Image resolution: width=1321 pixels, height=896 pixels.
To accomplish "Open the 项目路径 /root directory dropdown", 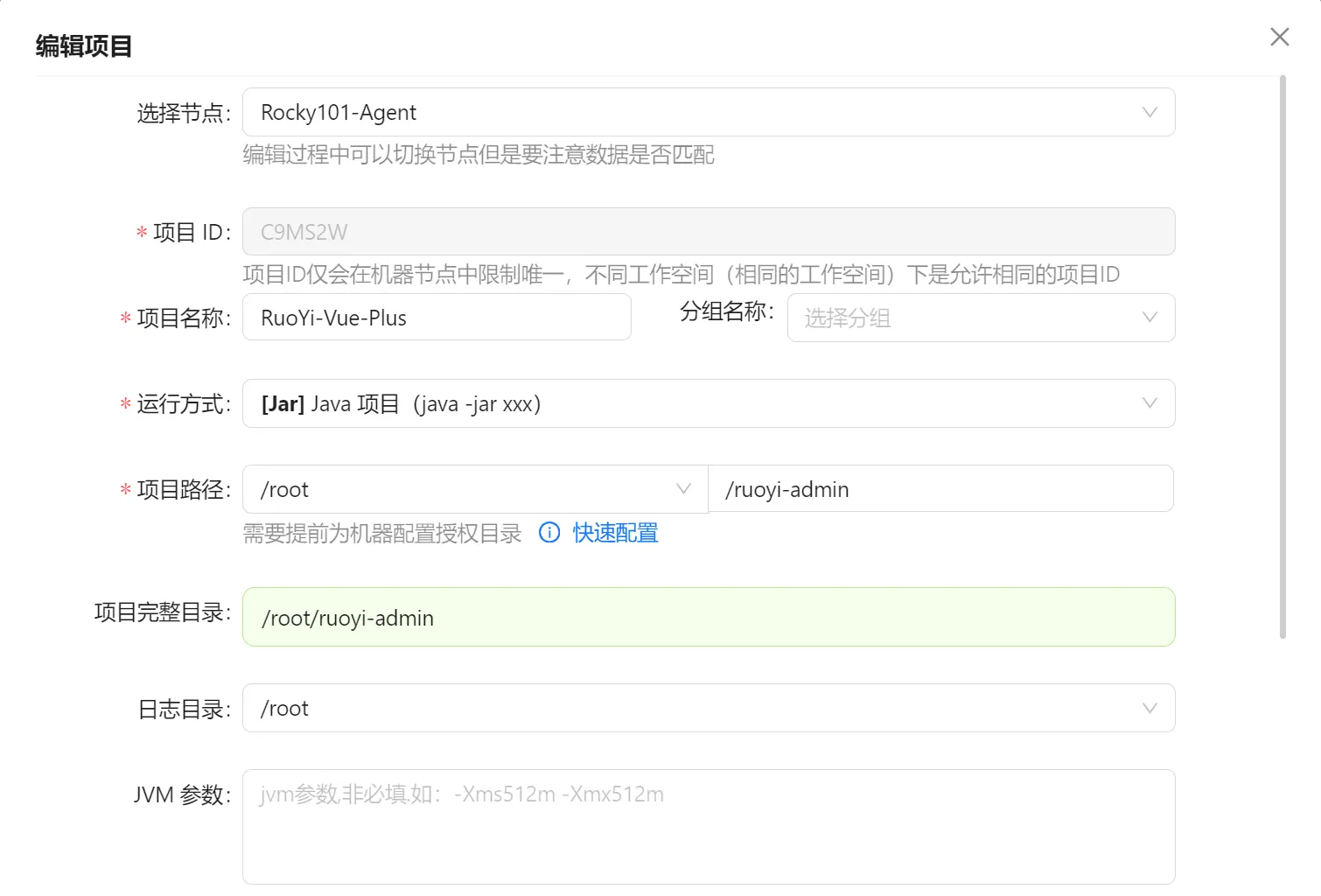I will 464,489.
